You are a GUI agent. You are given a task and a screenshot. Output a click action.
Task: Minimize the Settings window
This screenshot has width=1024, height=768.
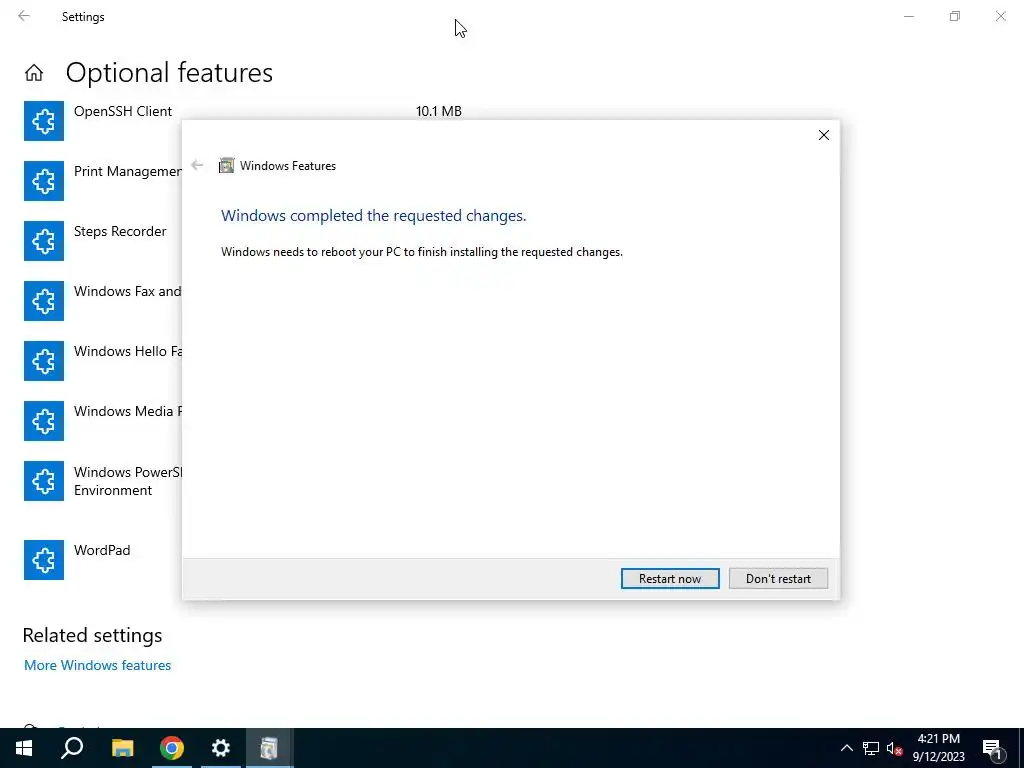909,16
